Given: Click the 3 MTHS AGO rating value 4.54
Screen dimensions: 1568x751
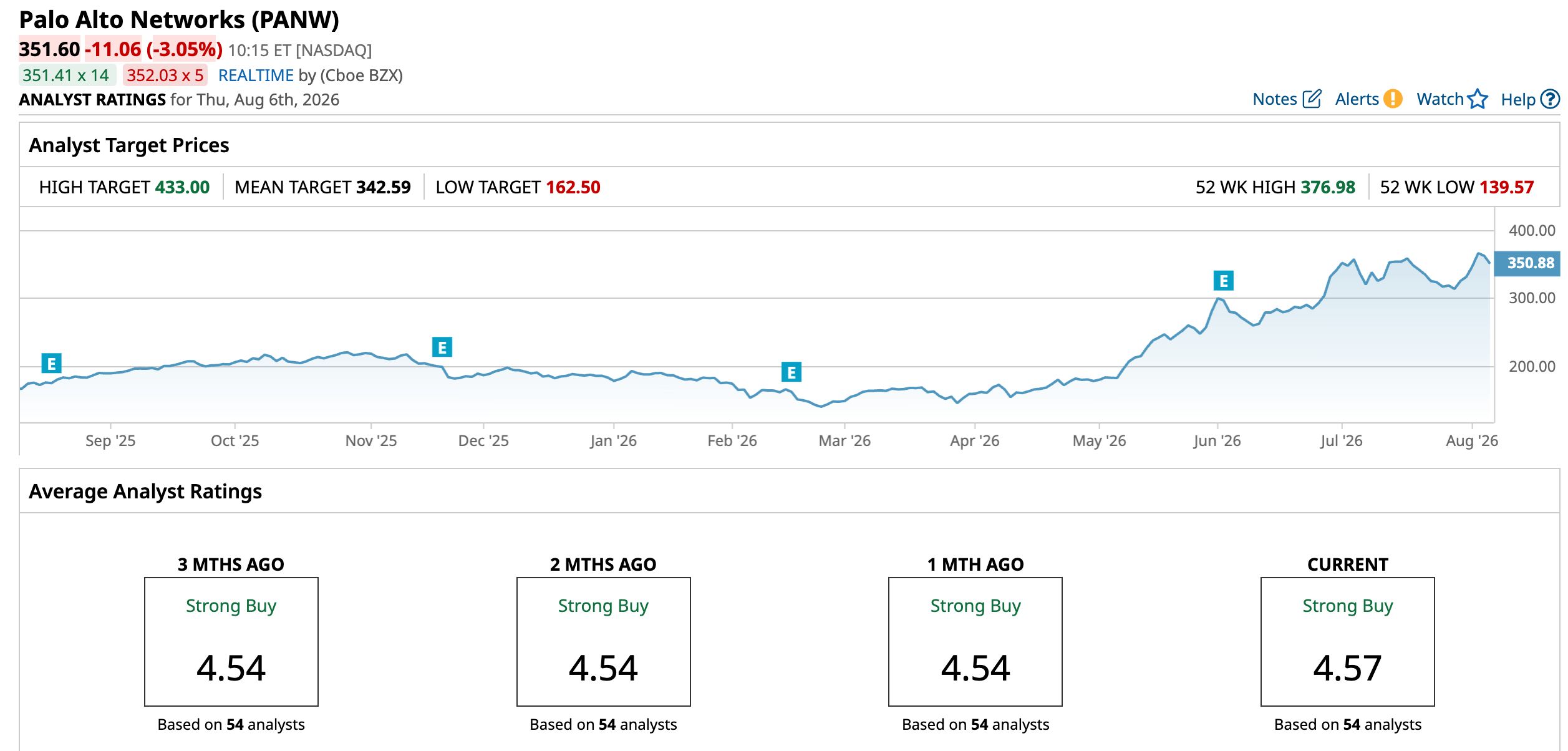Looking at the screenshot, I should click(231, 668).
